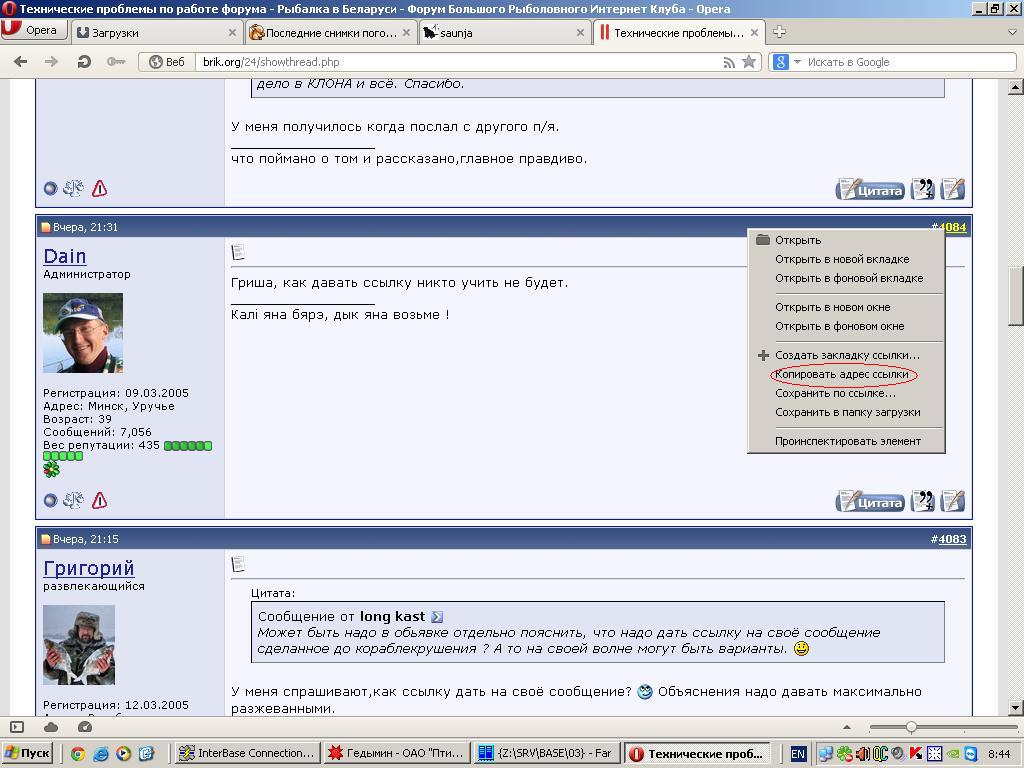Click the multi-quote icon on Dain's post

tap(923, 500)
